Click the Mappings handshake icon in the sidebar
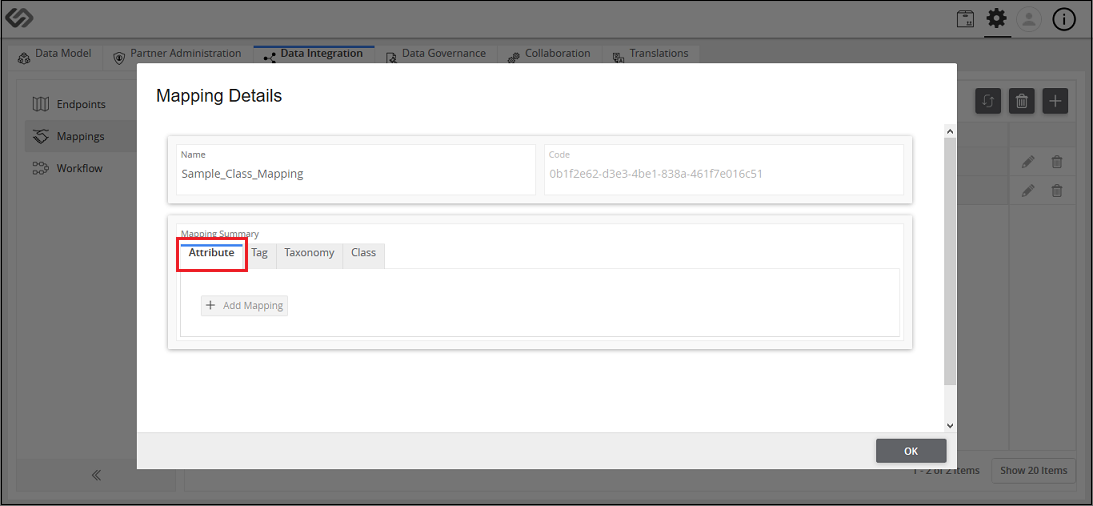The image size is (1093, 506). pyautogui.click(x=41, y=136)
